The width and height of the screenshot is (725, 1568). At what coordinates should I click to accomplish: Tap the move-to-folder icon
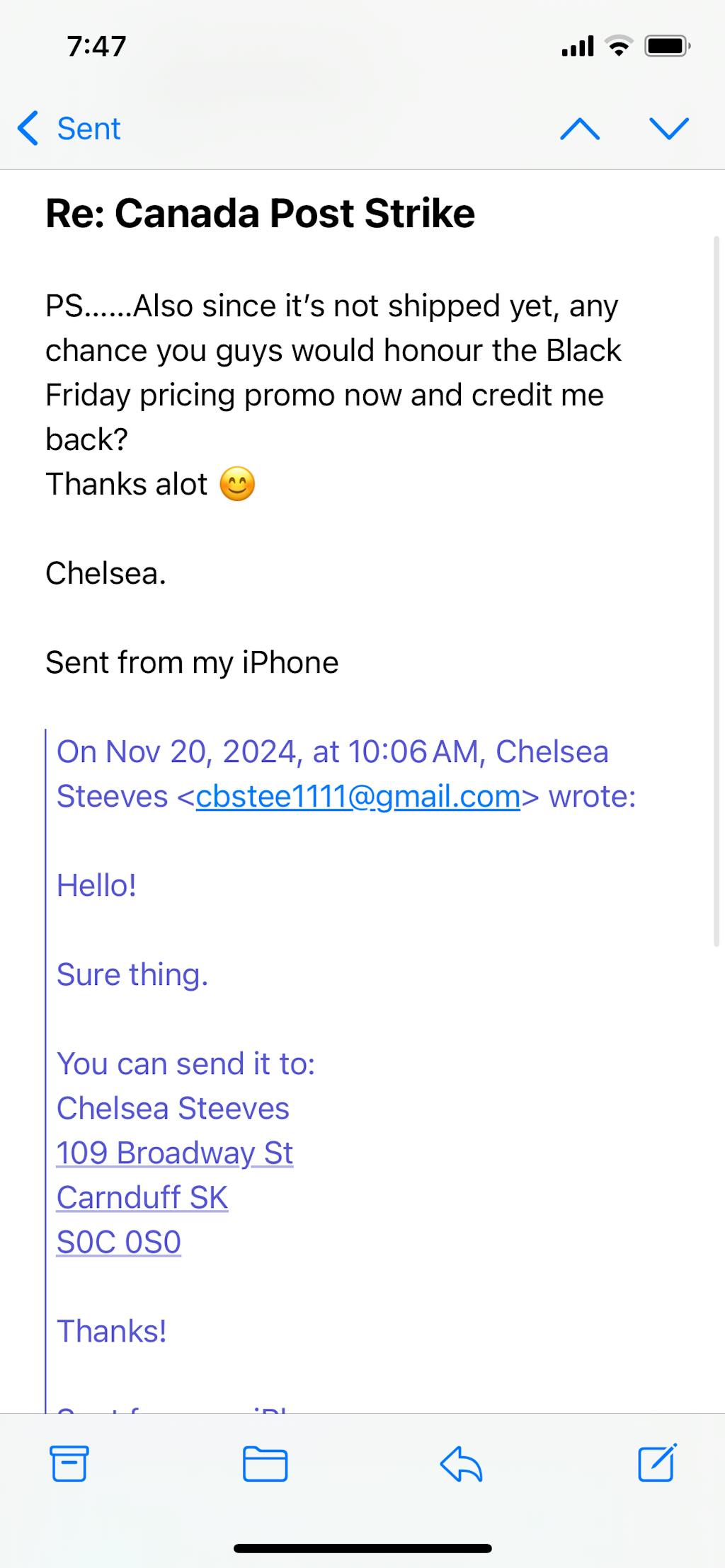tap(265, 1464)
